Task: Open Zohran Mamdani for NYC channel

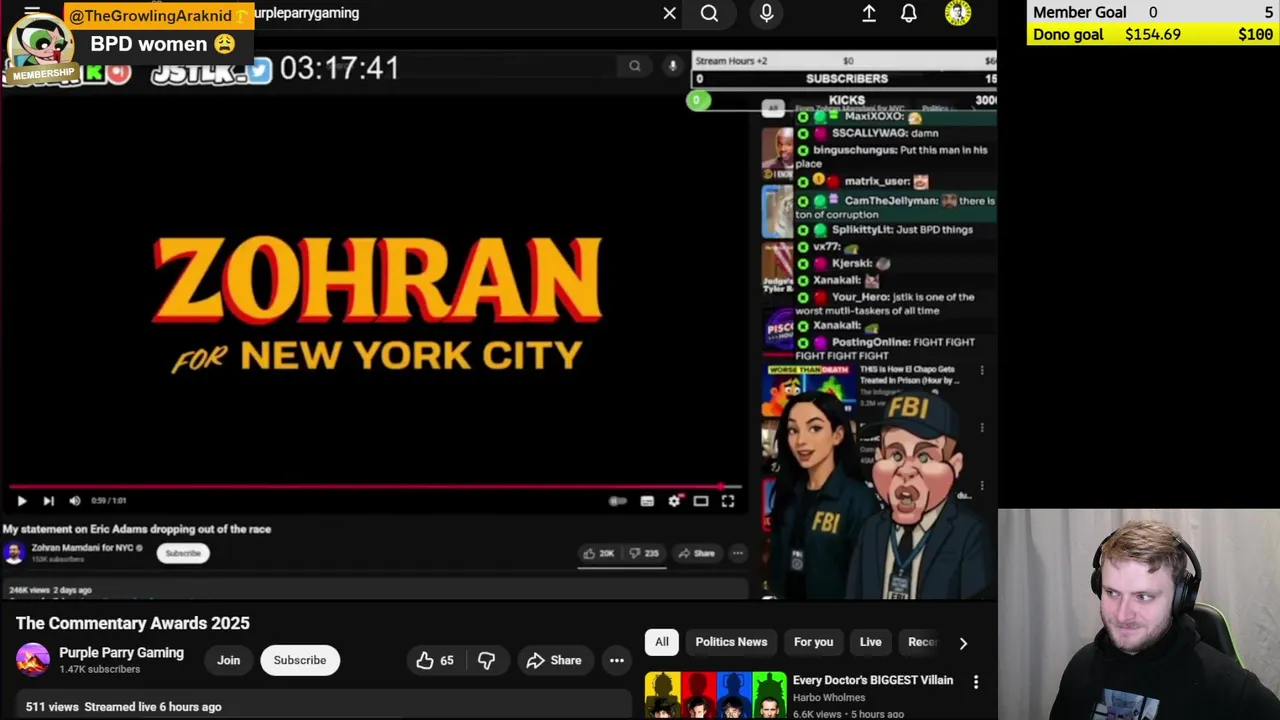Action: (86, 548)
